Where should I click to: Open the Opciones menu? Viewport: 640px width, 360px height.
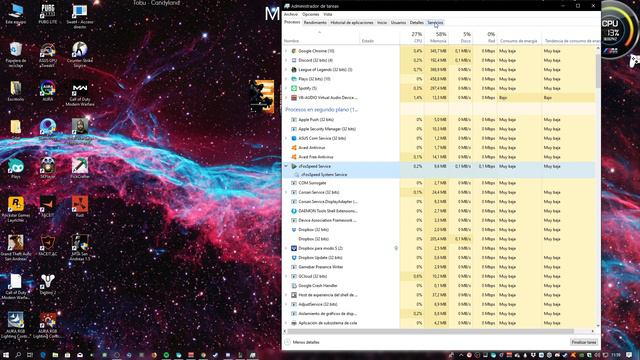coord(310,14)
